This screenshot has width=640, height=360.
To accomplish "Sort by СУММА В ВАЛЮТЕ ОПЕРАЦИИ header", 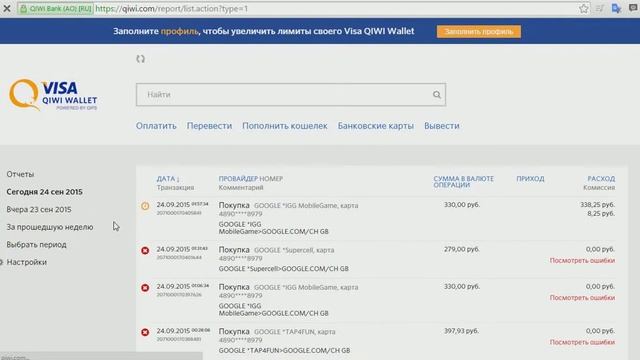I will pyautogui.click(x=464, y=182).
